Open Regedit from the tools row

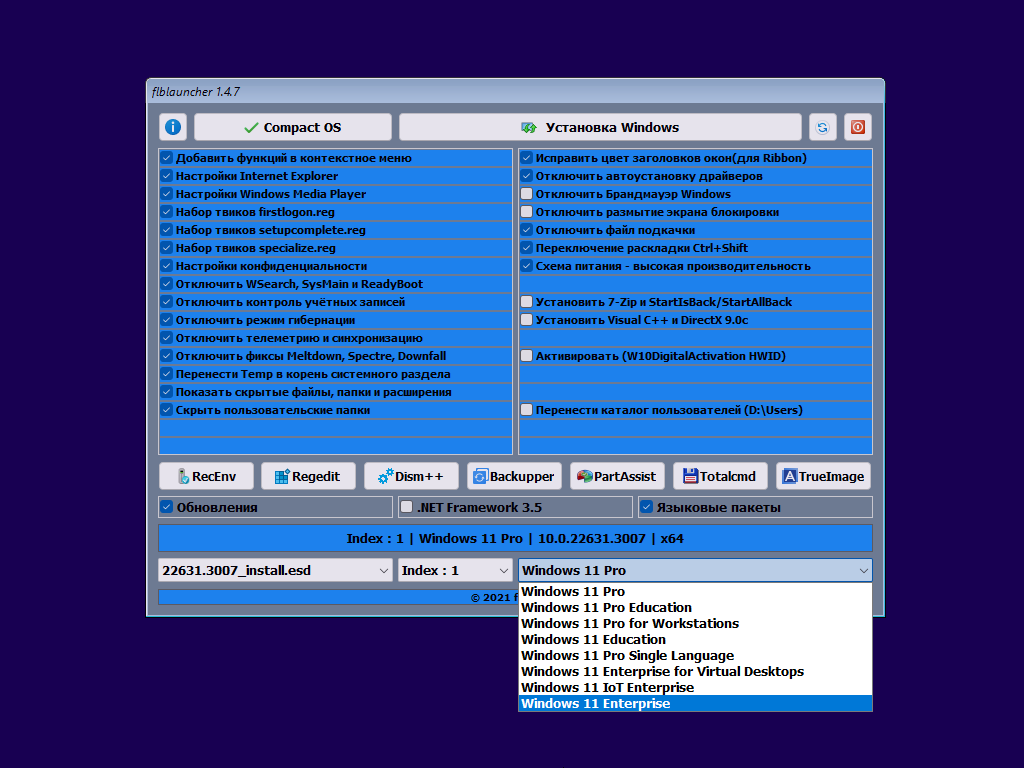click(308, 475)
